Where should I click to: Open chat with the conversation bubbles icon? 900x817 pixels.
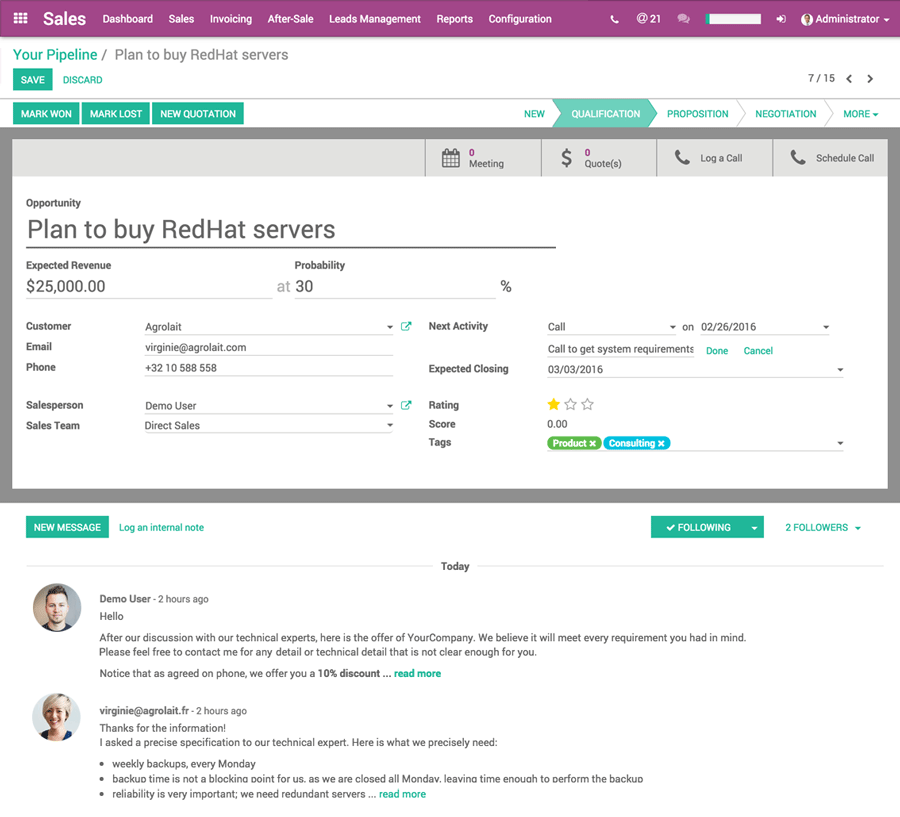click(x=682, y=18)
